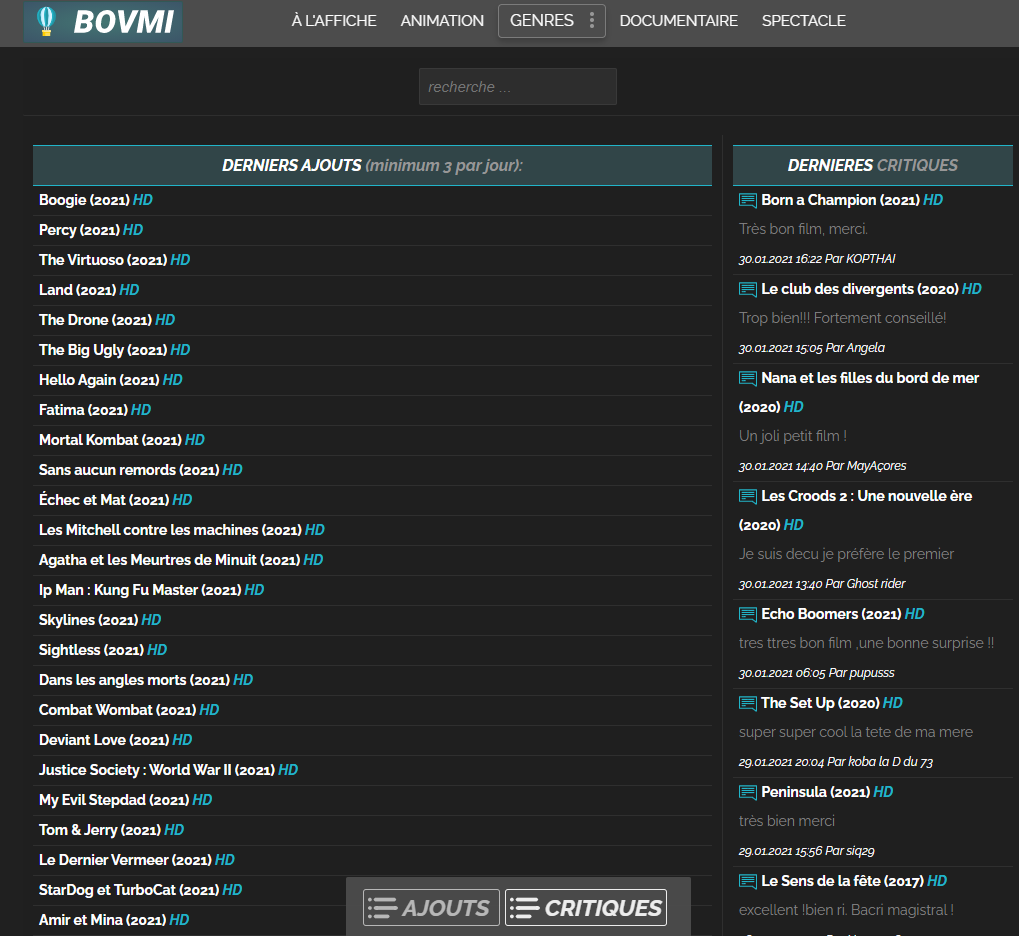The image size is (1019, 936).
Task: Open Born a Champion (2021) review title
Action: tap(852, 200)
